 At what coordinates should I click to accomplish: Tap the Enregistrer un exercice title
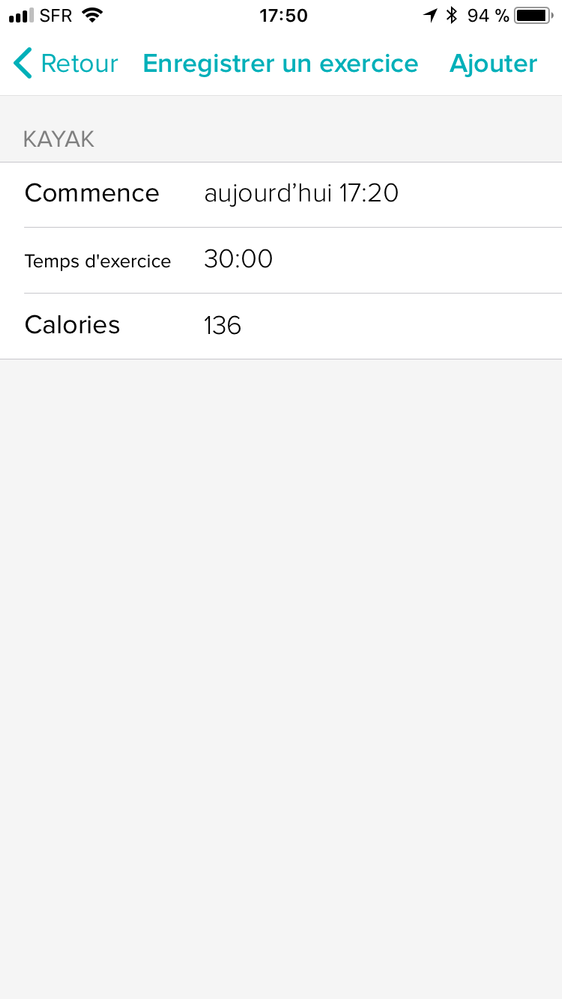click(280, 64)
